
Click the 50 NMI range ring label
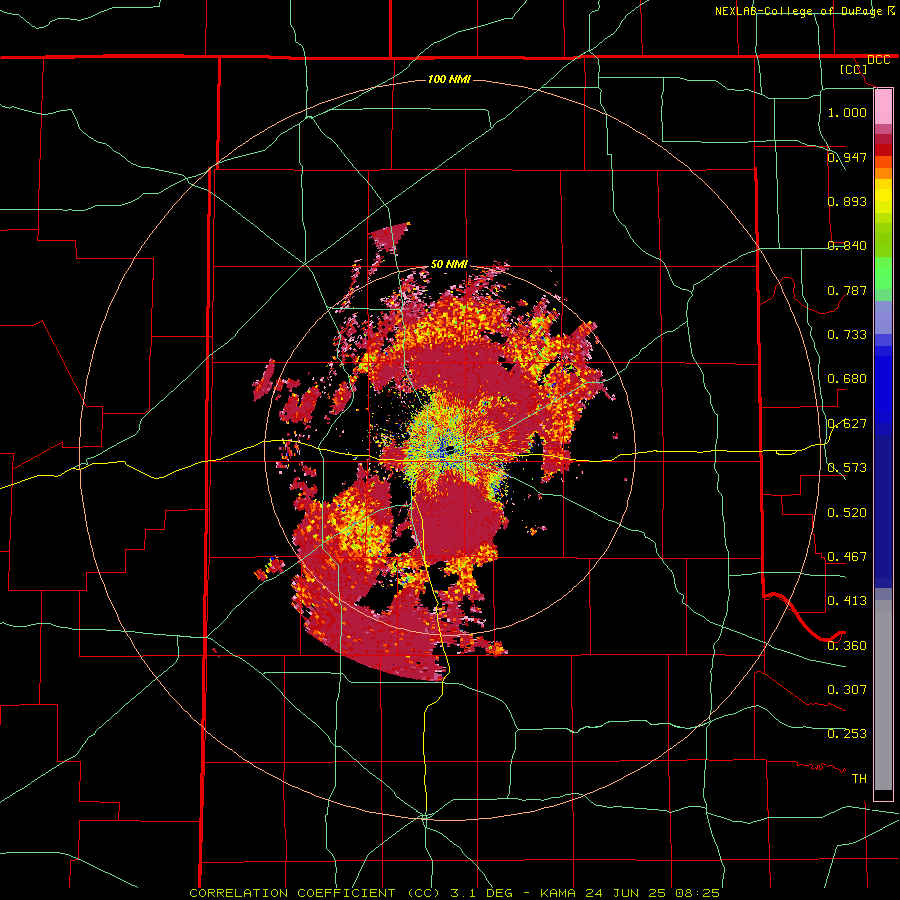click(x=449, y=264)
